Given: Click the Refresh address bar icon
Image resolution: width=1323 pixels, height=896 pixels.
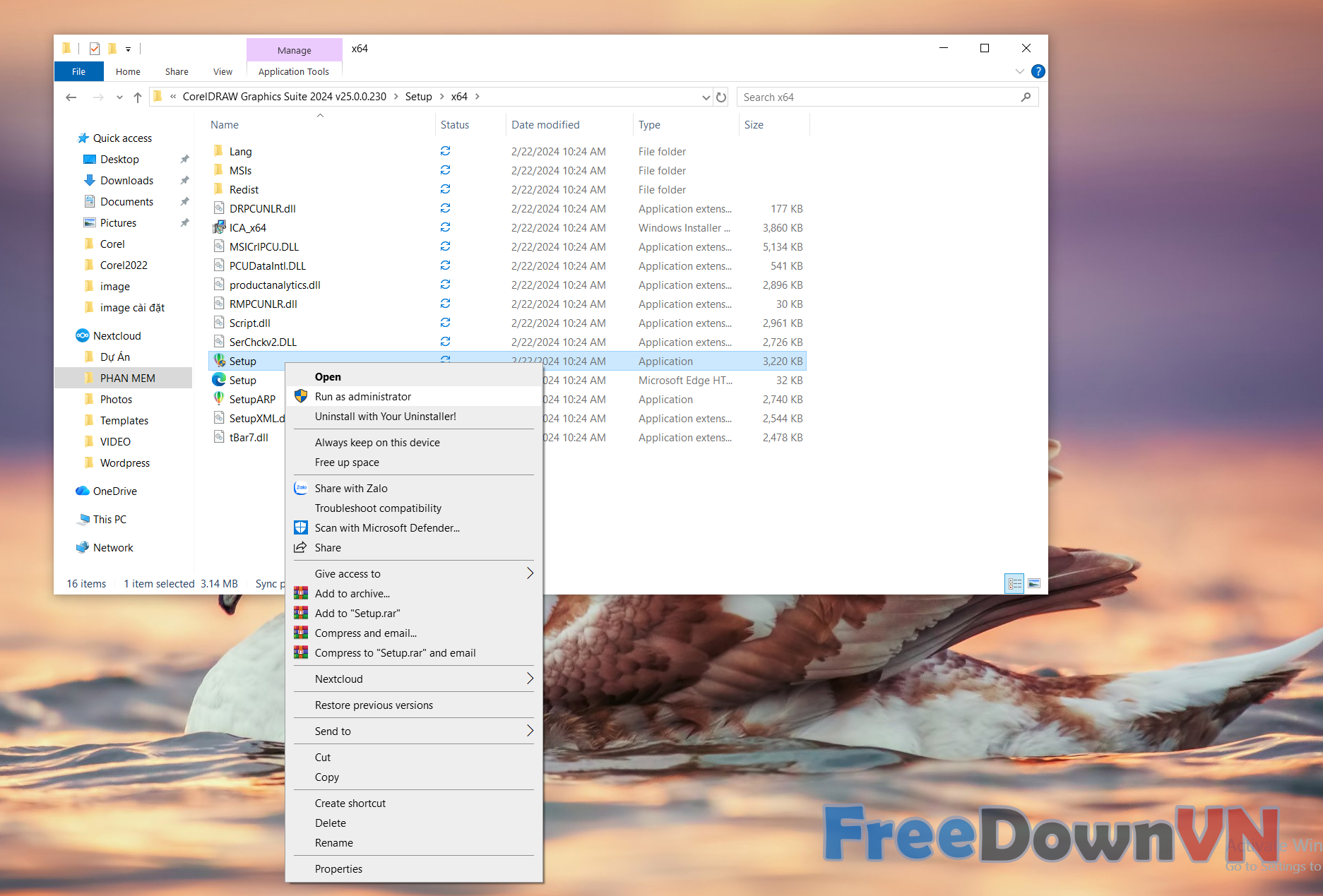Looking at the screenshot, I should (721, 97).
